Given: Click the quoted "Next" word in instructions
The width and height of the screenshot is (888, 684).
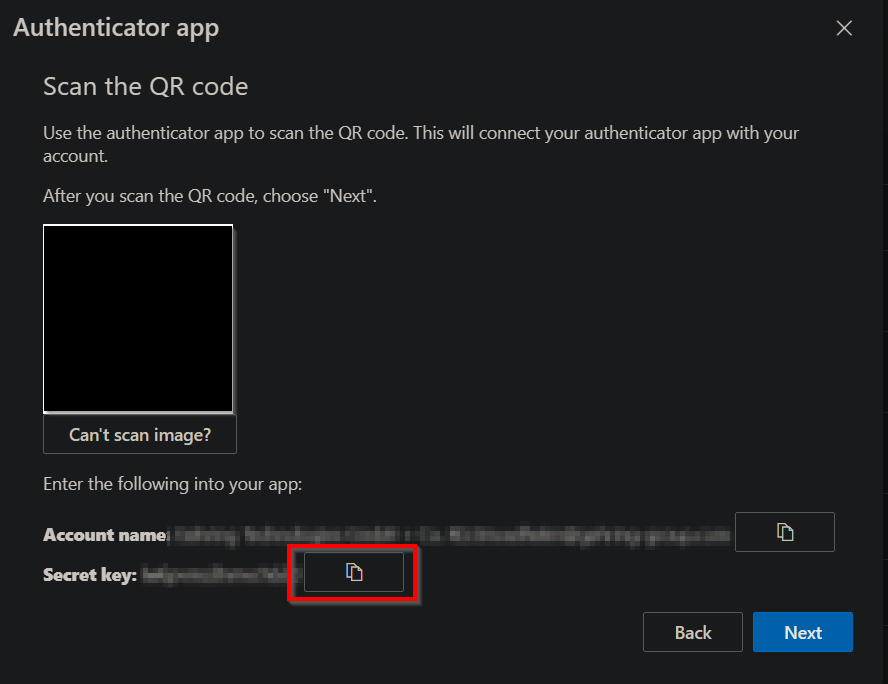Looking at the screenshot, I should (x=348, y=196).
